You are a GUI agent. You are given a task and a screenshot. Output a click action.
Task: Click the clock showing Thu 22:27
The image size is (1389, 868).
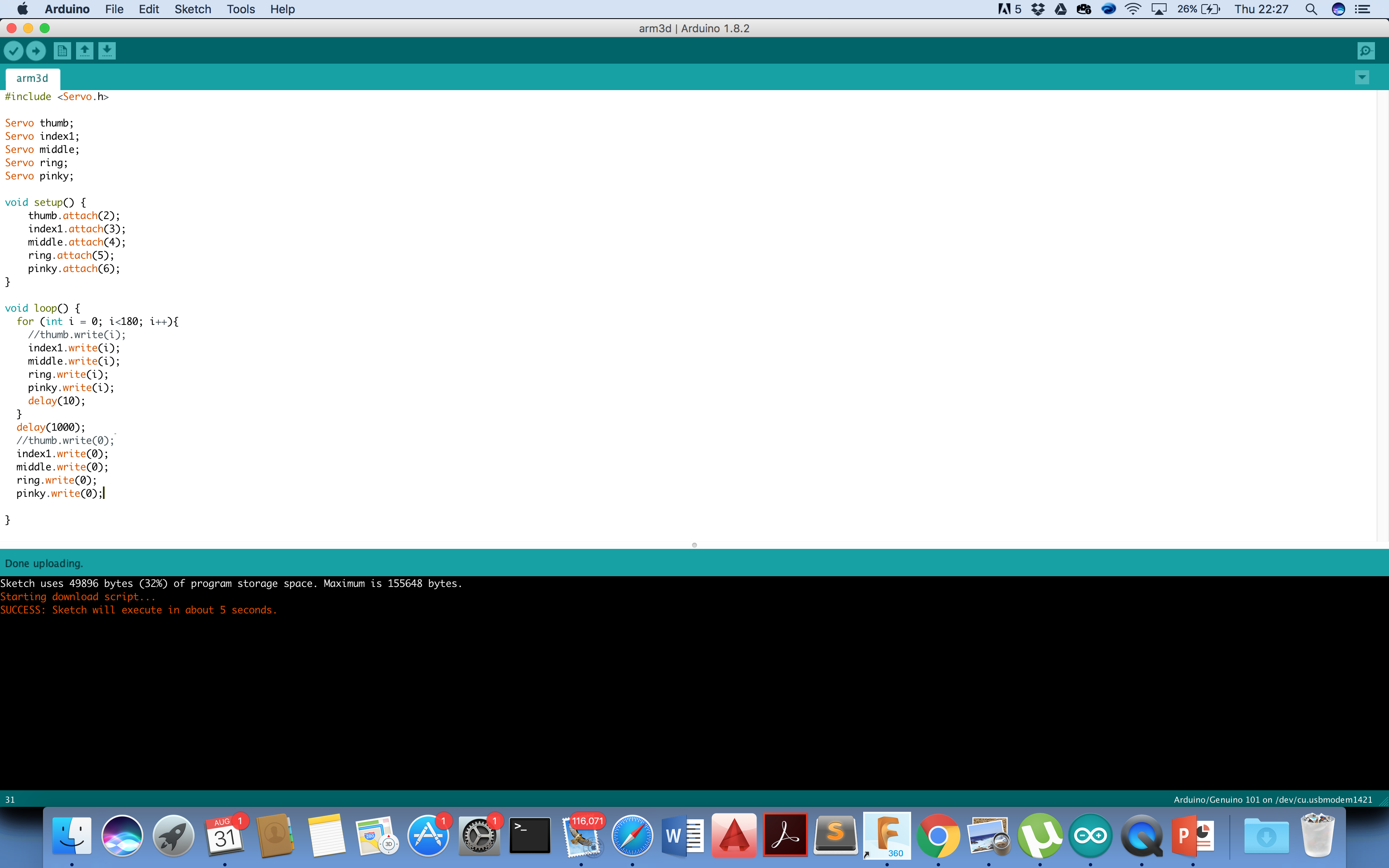(1261, 9)
